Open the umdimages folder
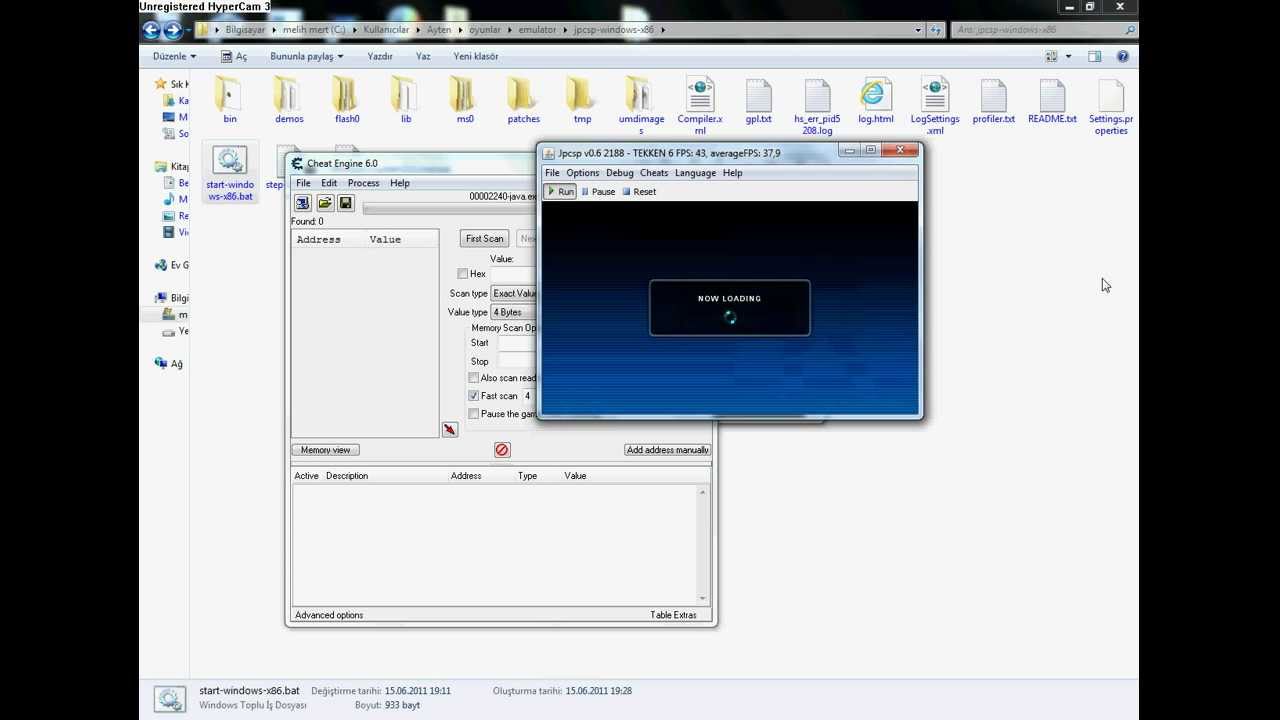 [641, 105]
